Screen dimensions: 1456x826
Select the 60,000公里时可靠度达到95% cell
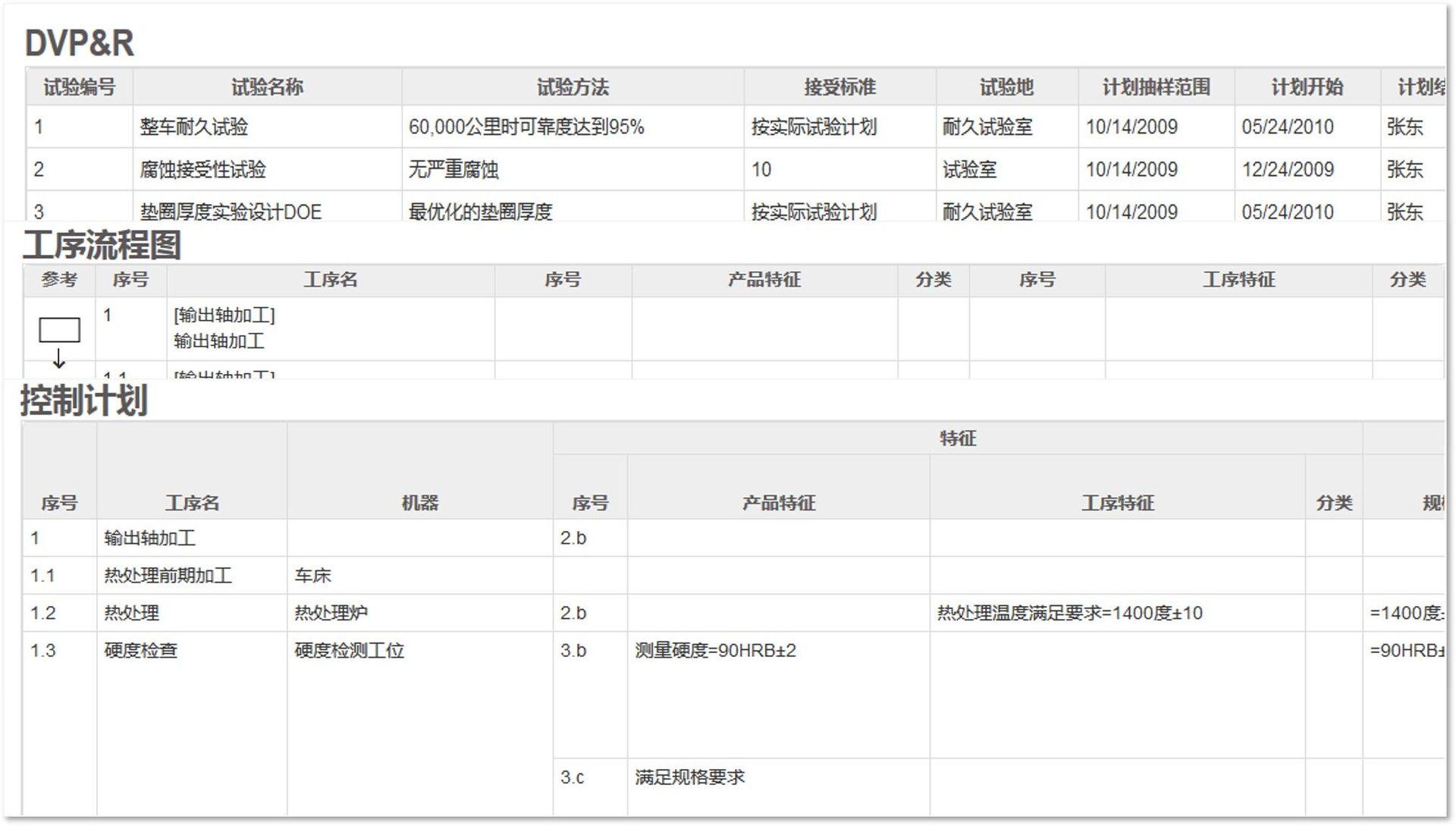pyautogui.click(x=526, y=127)
